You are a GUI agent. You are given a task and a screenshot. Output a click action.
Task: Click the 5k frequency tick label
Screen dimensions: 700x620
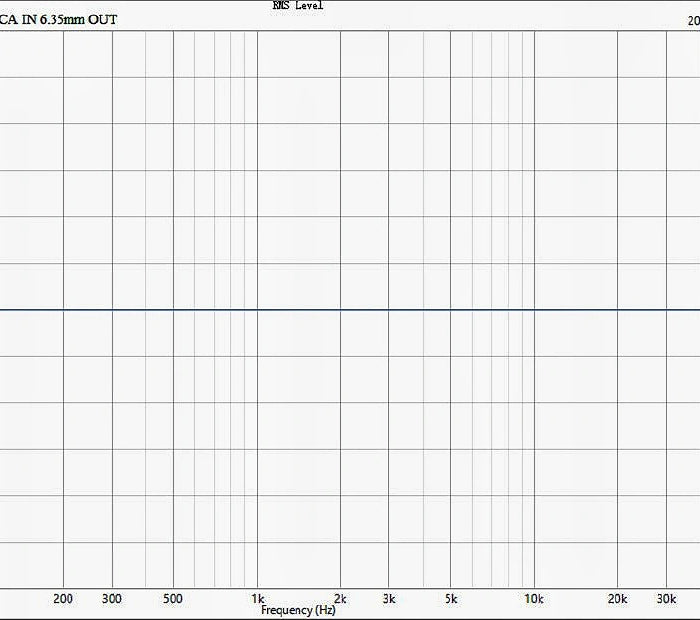coord(451,599)
